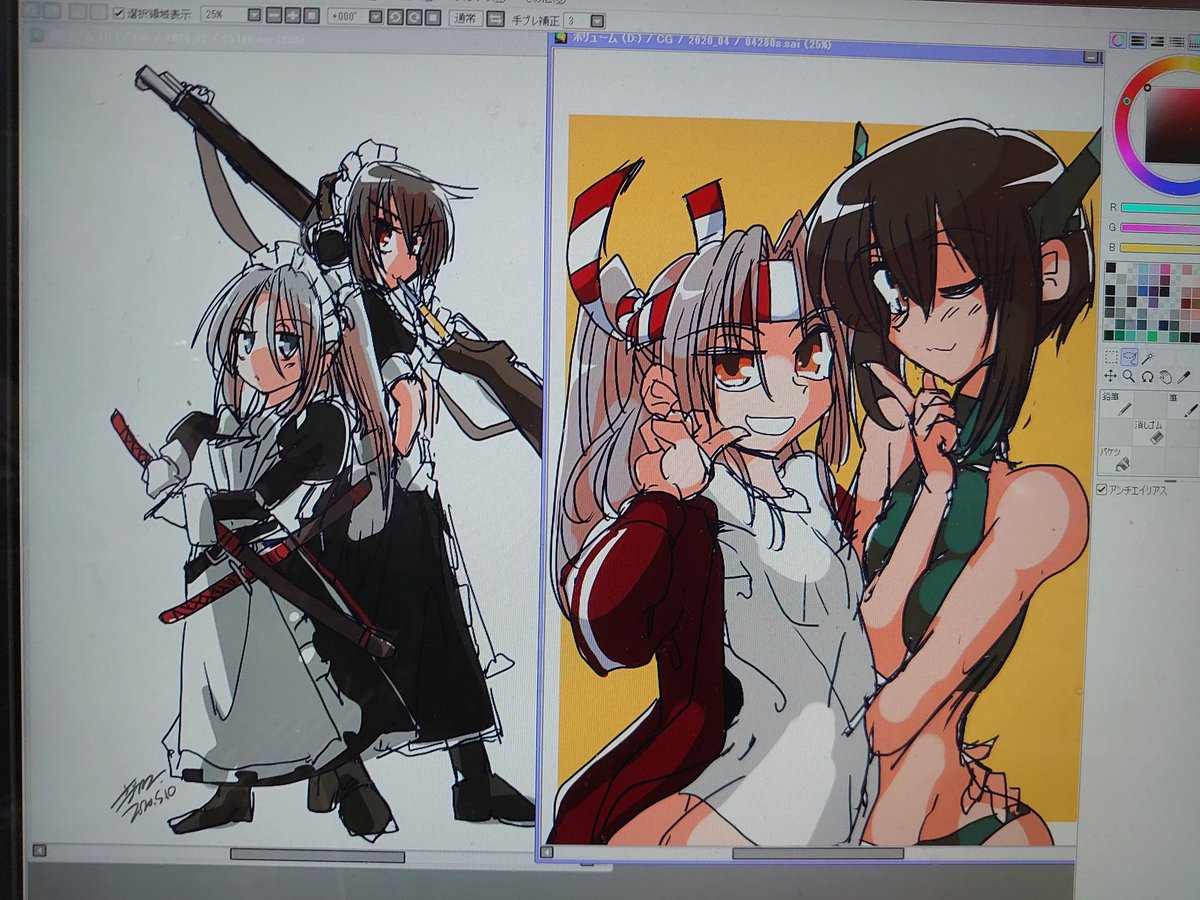The height and width of the screenshot is (900, 1200).
Task: Adjust the R red color slider
Action: click(1160, 208)
